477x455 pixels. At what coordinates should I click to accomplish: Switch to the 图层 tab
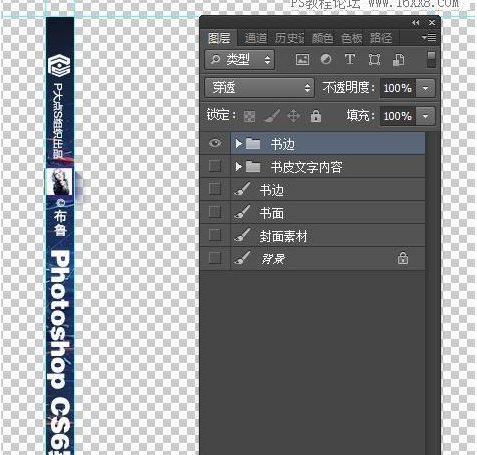(x=219, y=38)
